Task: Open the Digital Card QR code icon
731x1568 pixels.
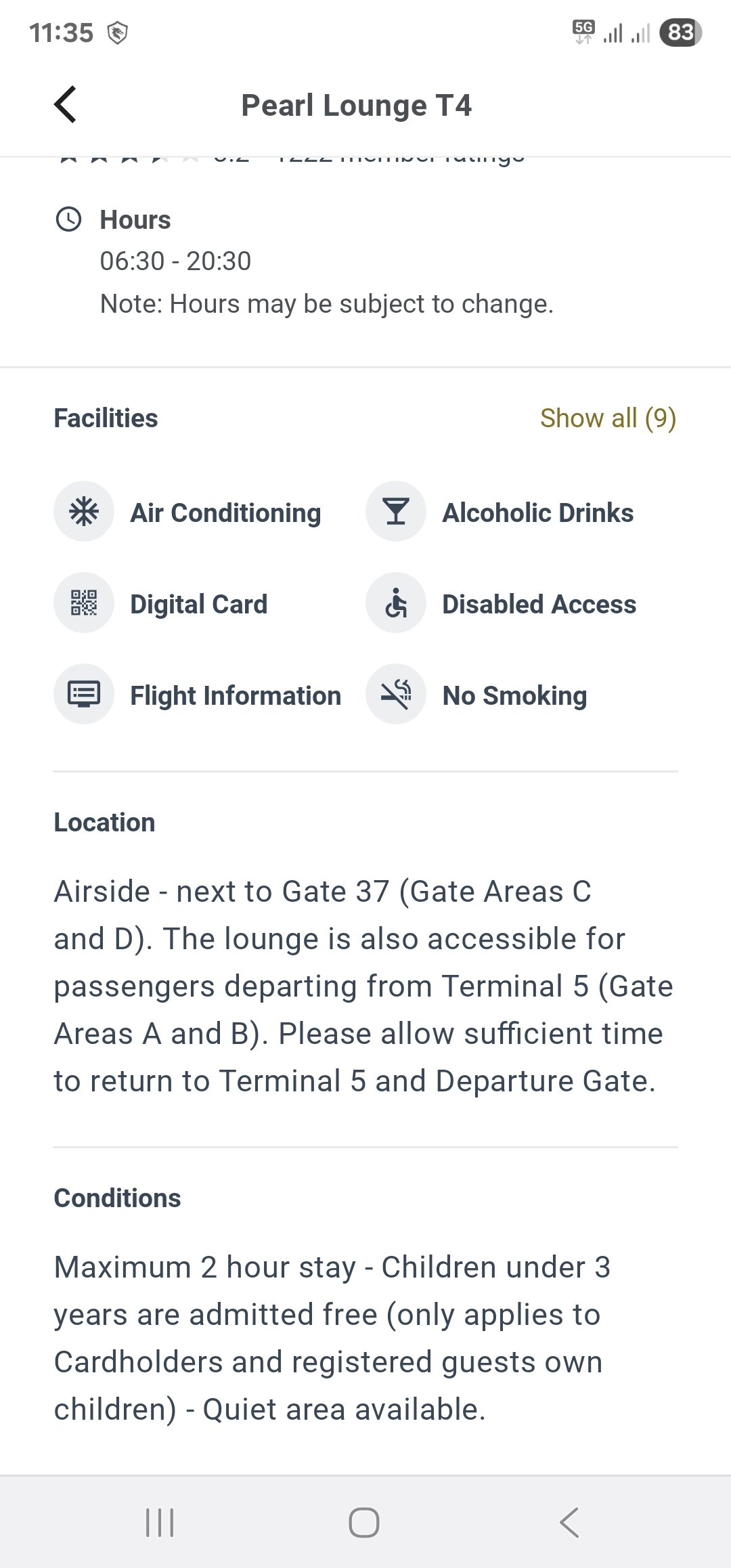Action: point(84,603)
